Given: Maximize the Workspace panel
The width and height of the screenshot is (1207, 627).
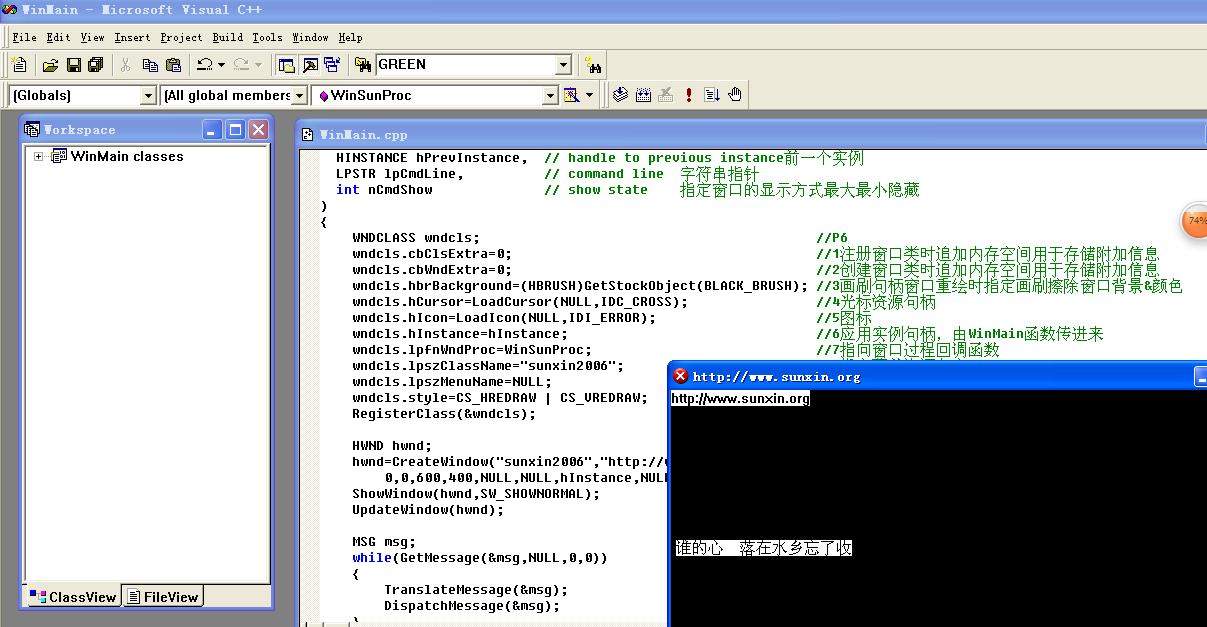Looking at the screenshot, I should [x=235, y=130].
